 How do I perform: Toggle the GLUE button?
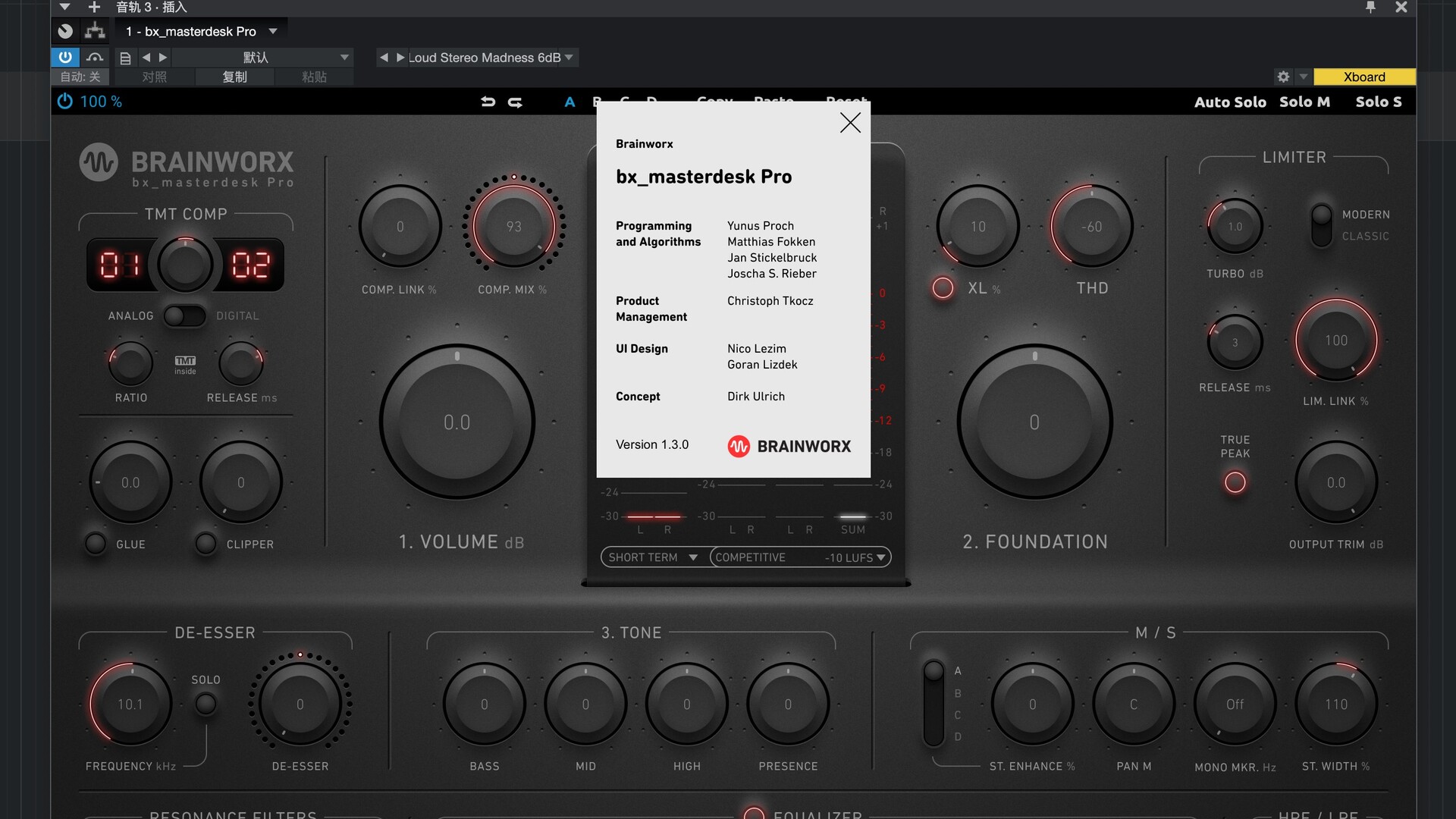tap(96, 544)
